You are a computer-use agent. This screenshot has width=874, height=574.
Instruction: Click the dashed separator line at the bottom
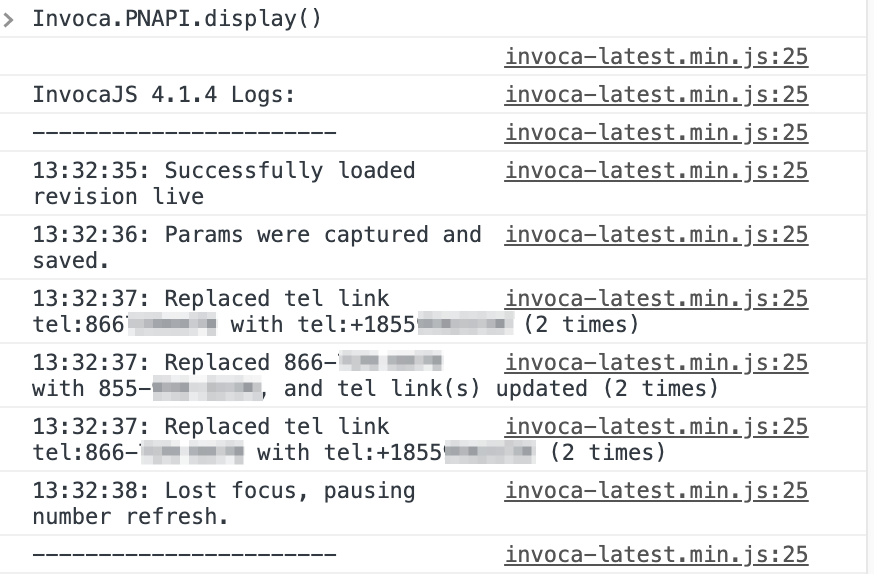point(184,555)
